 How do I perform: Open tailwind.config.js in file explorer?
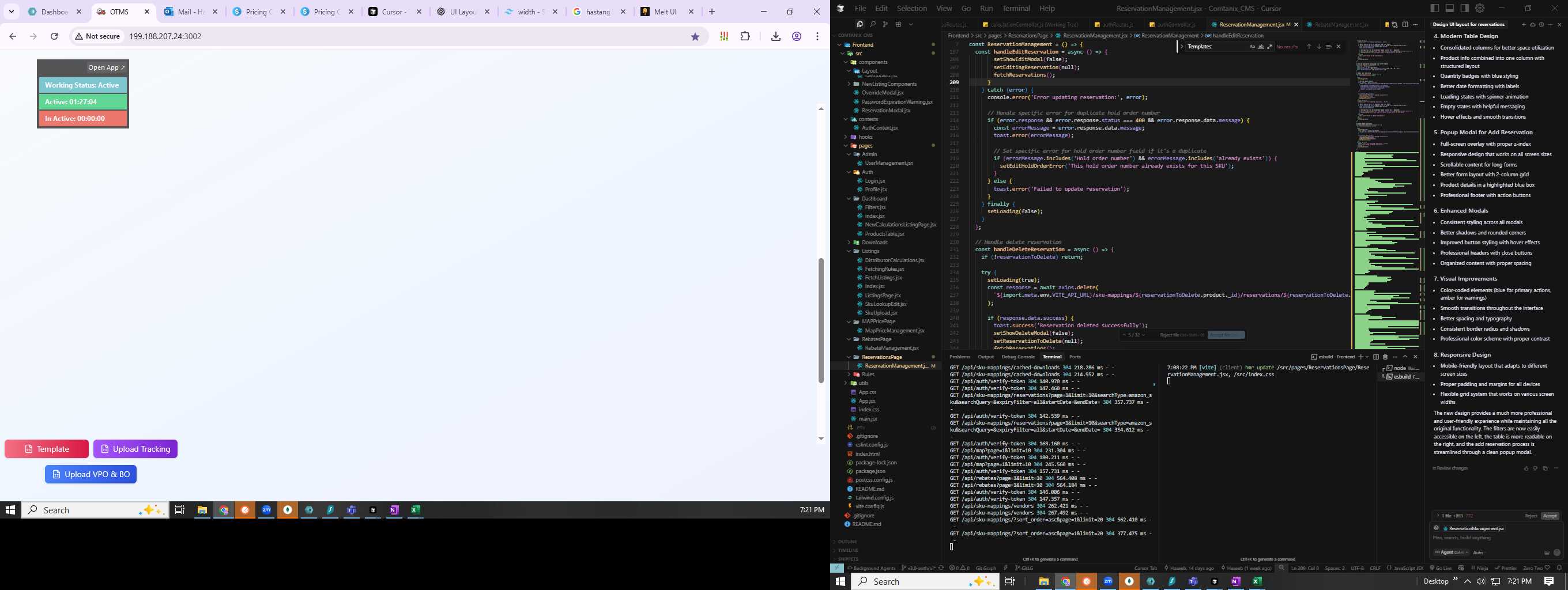point(874,498)
